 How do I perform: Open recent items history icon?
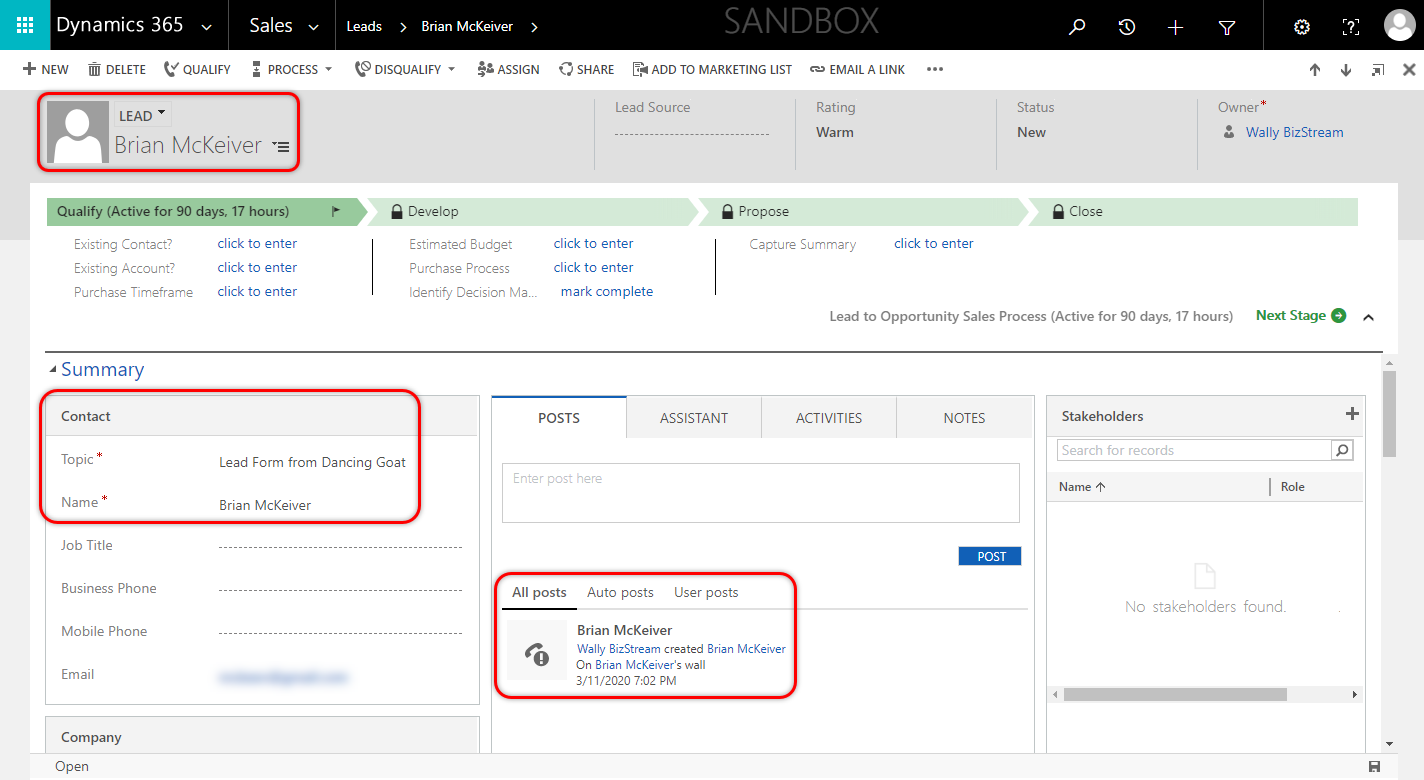click(1127, 27)
